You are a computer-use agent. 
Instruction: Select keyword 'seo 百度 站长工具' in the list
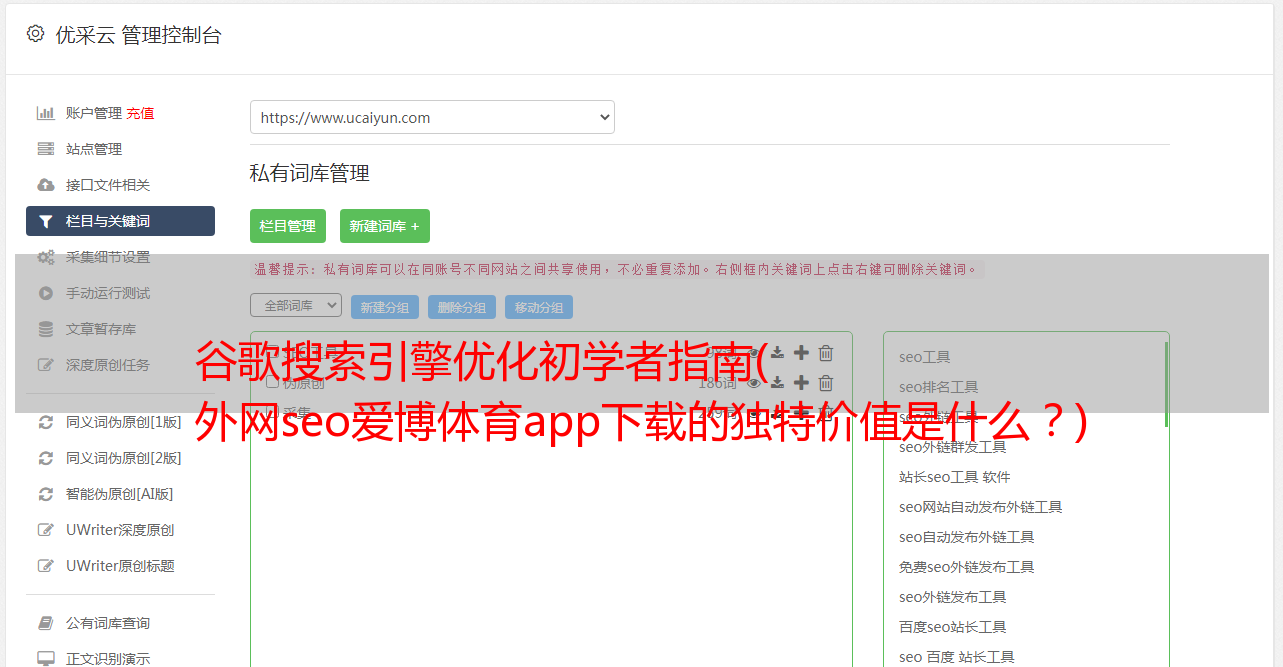(957, 657)
